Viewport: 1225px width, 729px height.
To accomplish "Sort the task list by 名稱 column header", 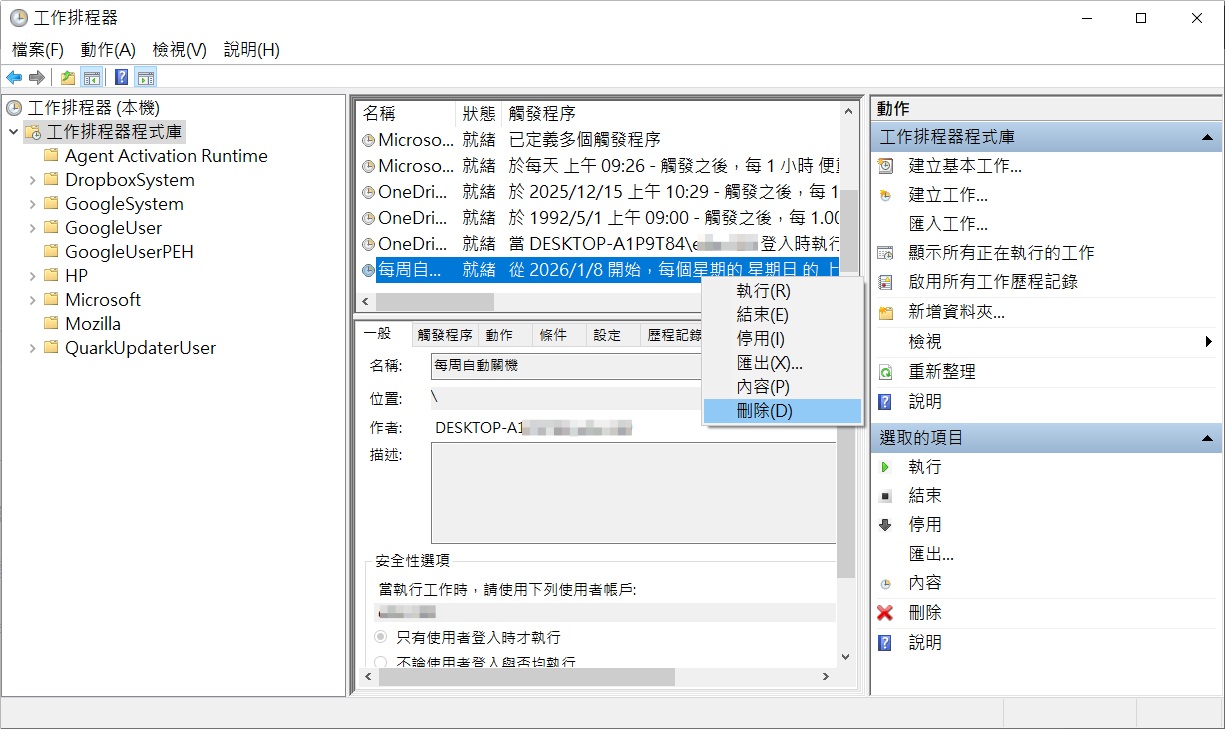I will 406,113.
